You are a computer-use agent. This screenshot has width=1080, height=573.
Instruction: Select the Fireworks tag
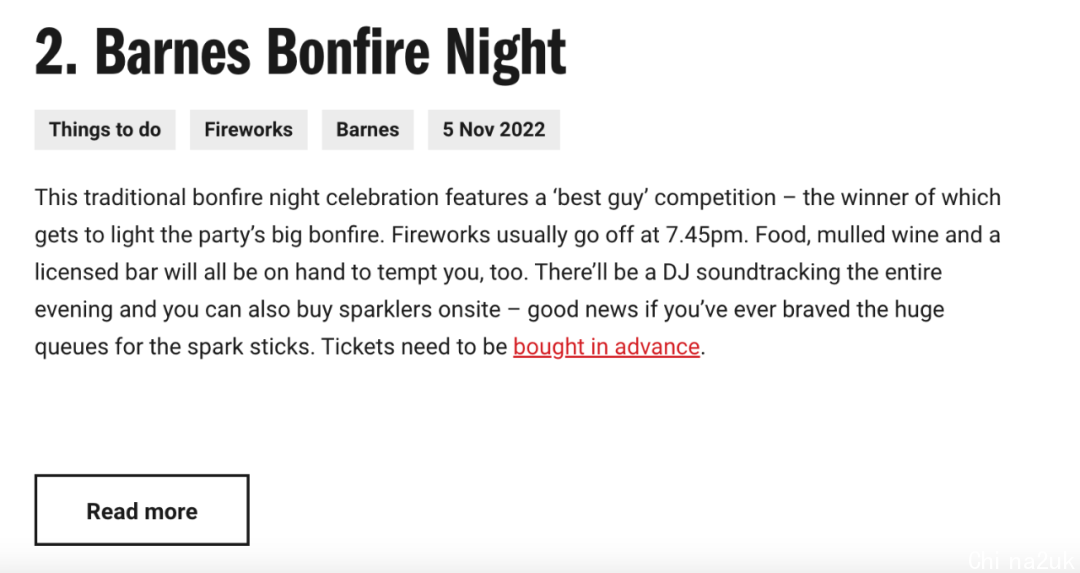pos(249,129)
